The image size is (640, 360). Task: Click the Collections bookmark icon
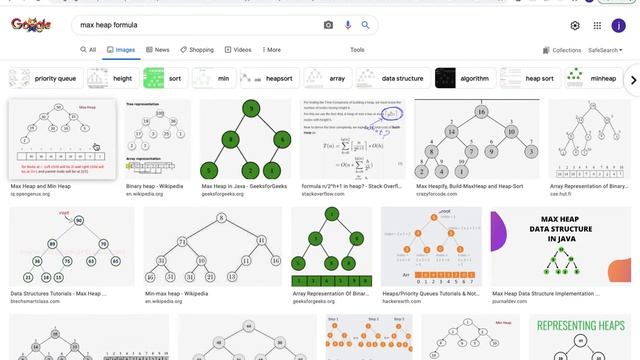coord(546,50)
